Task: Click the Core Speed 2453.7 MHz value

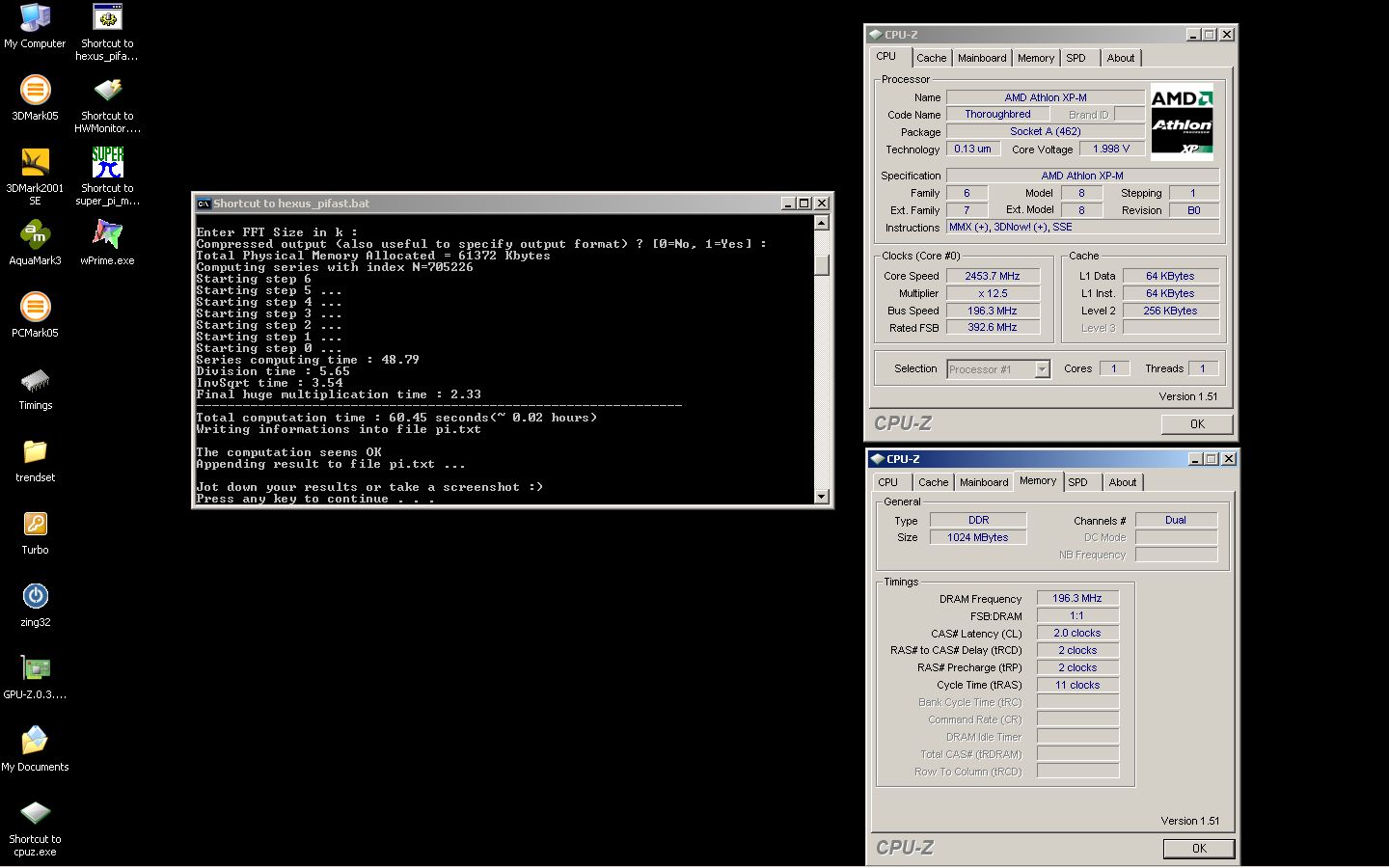Action: (993, 276)
